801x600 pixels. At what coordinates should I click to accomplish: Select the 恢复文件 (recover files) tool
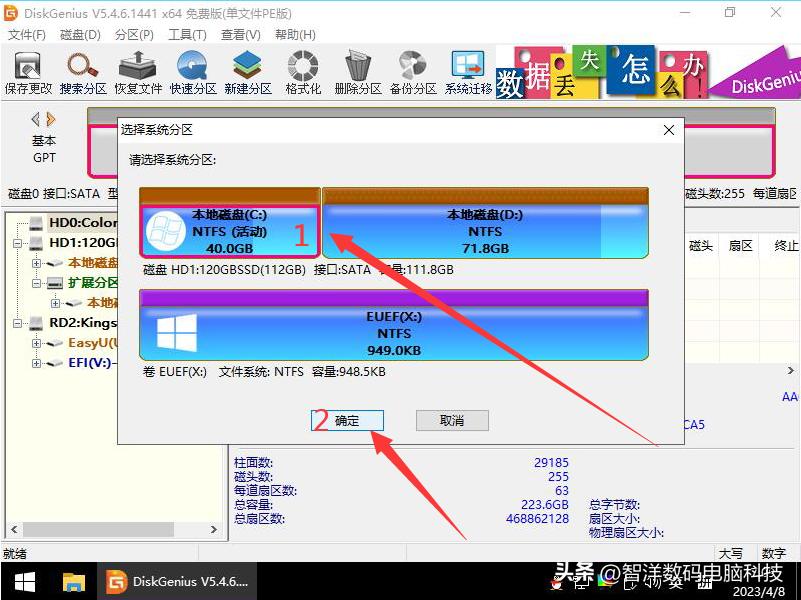138,70
